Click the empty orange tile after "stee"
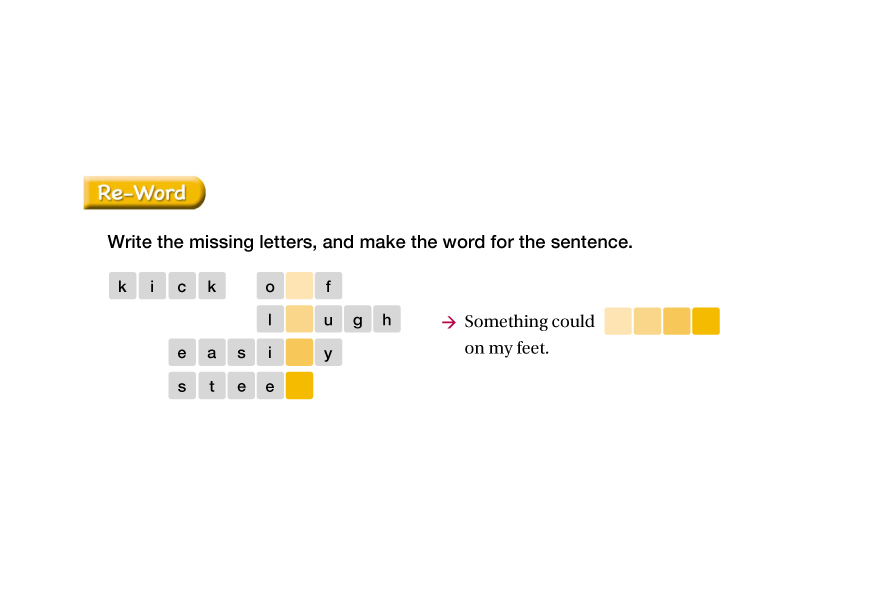Viewport: 873px width, 612px height. (299, 385)
